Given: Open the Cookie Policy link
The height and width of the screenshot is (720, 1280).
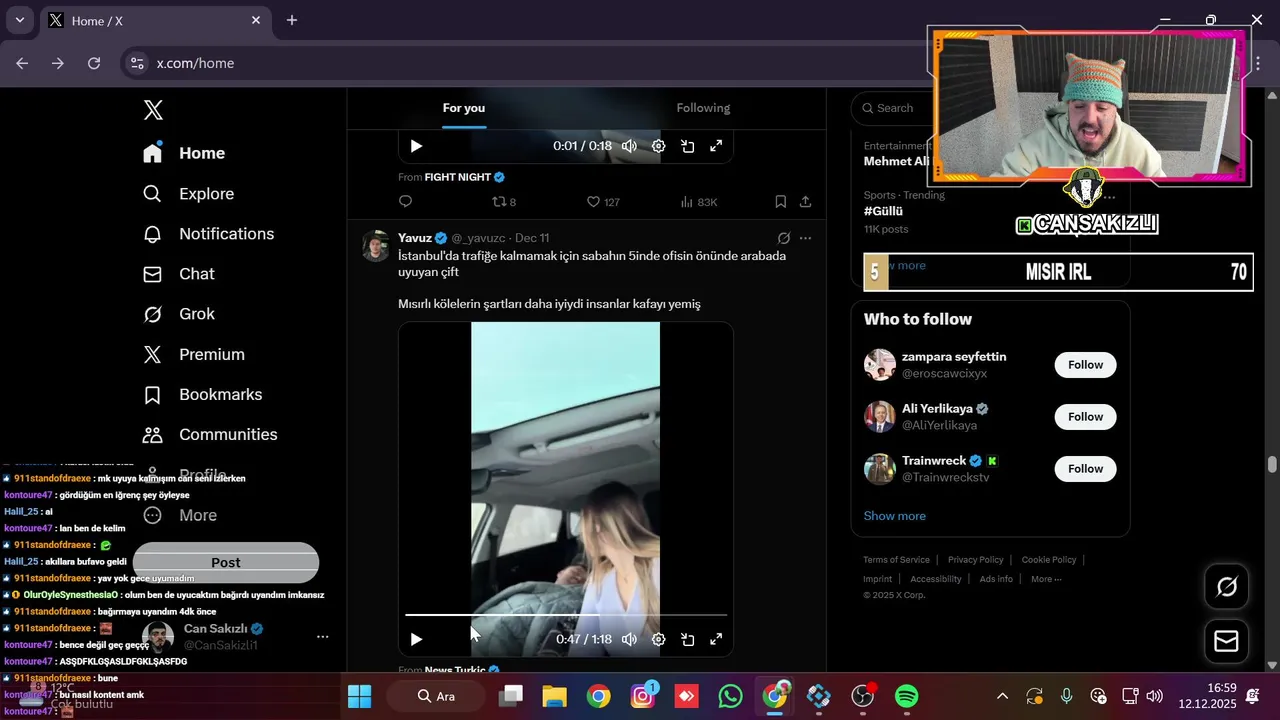Looking at the screenshot, I should point(1049,560).
